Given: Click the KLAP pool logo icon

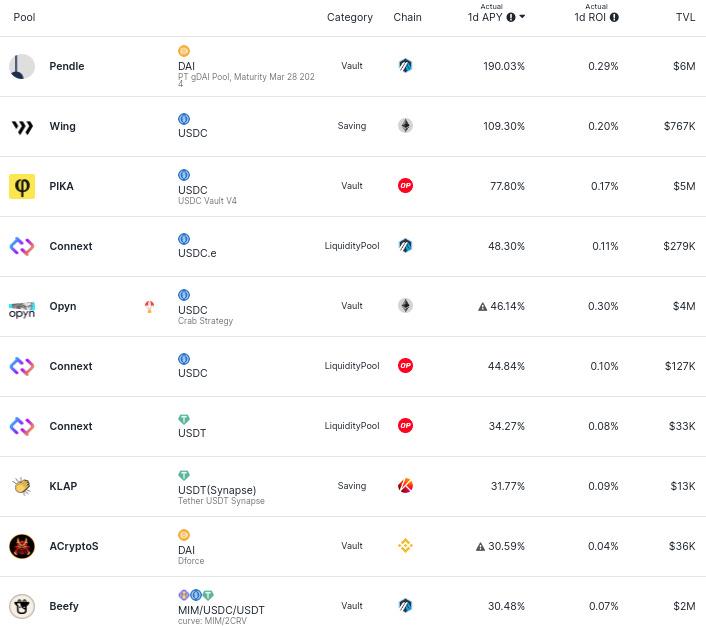Looking at the screenshot, I should click(x=22, y=486).
